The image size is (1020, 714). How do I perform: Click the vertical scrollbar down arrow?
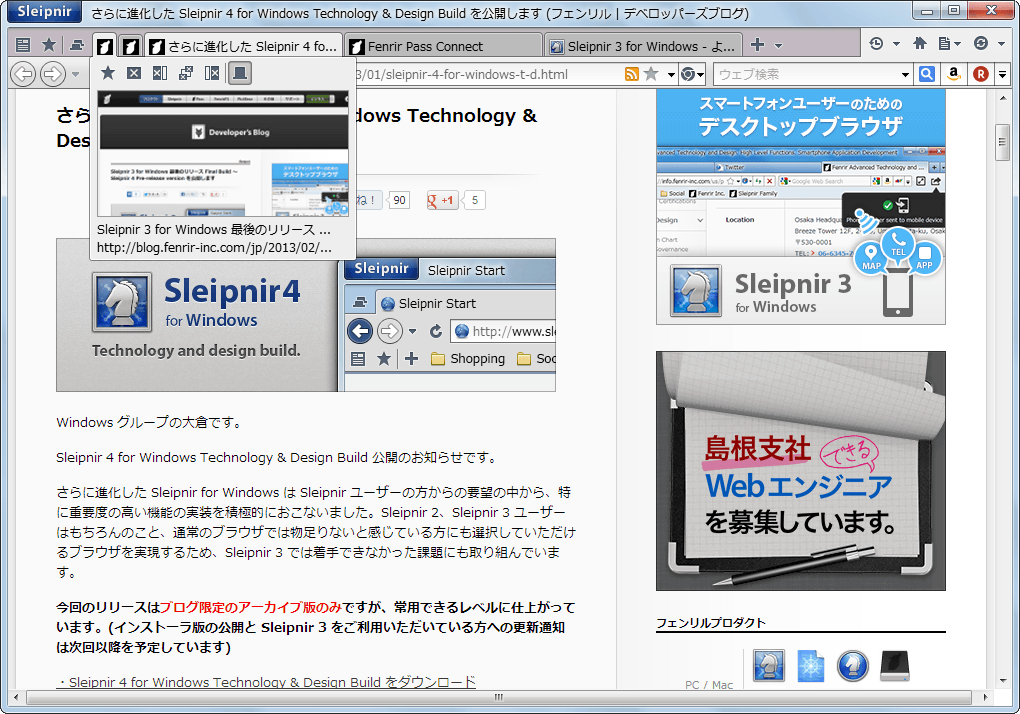click(1002, 681)
